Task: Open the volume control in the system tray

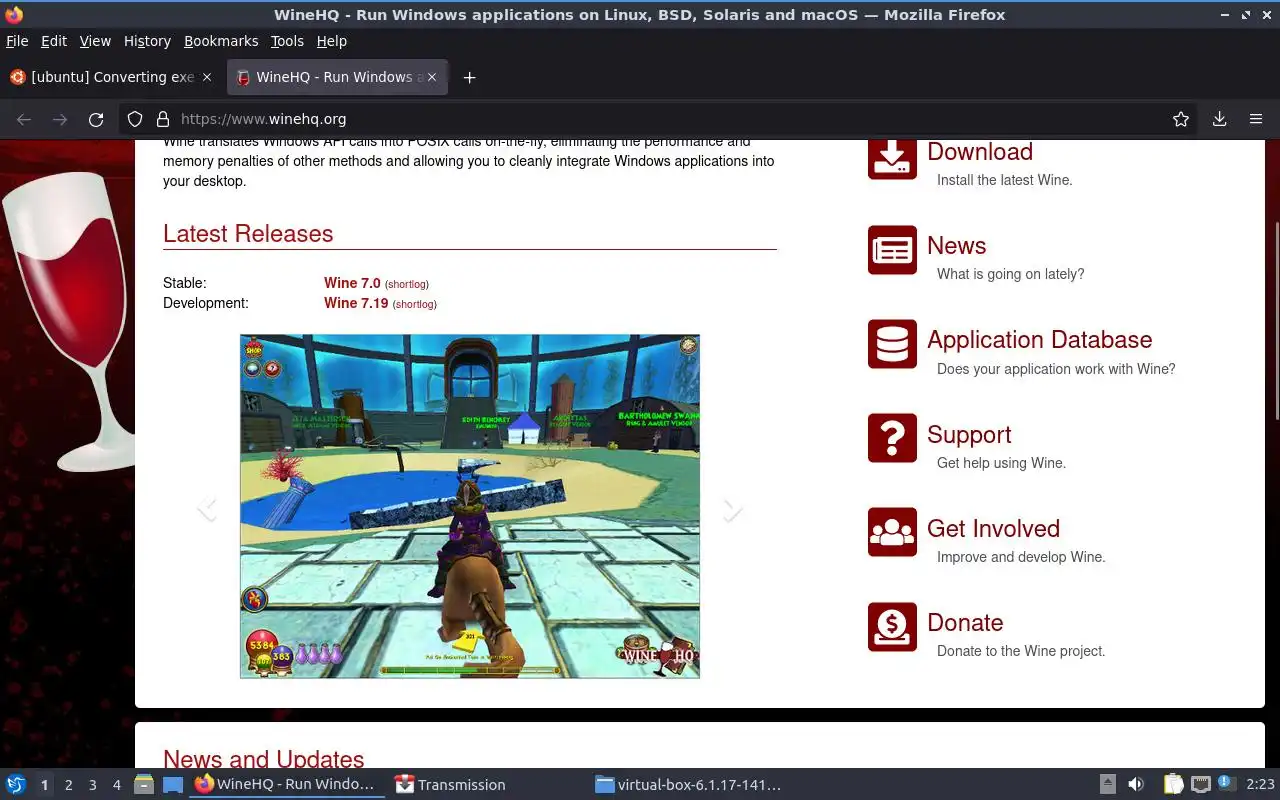Action: point(1136,785)
